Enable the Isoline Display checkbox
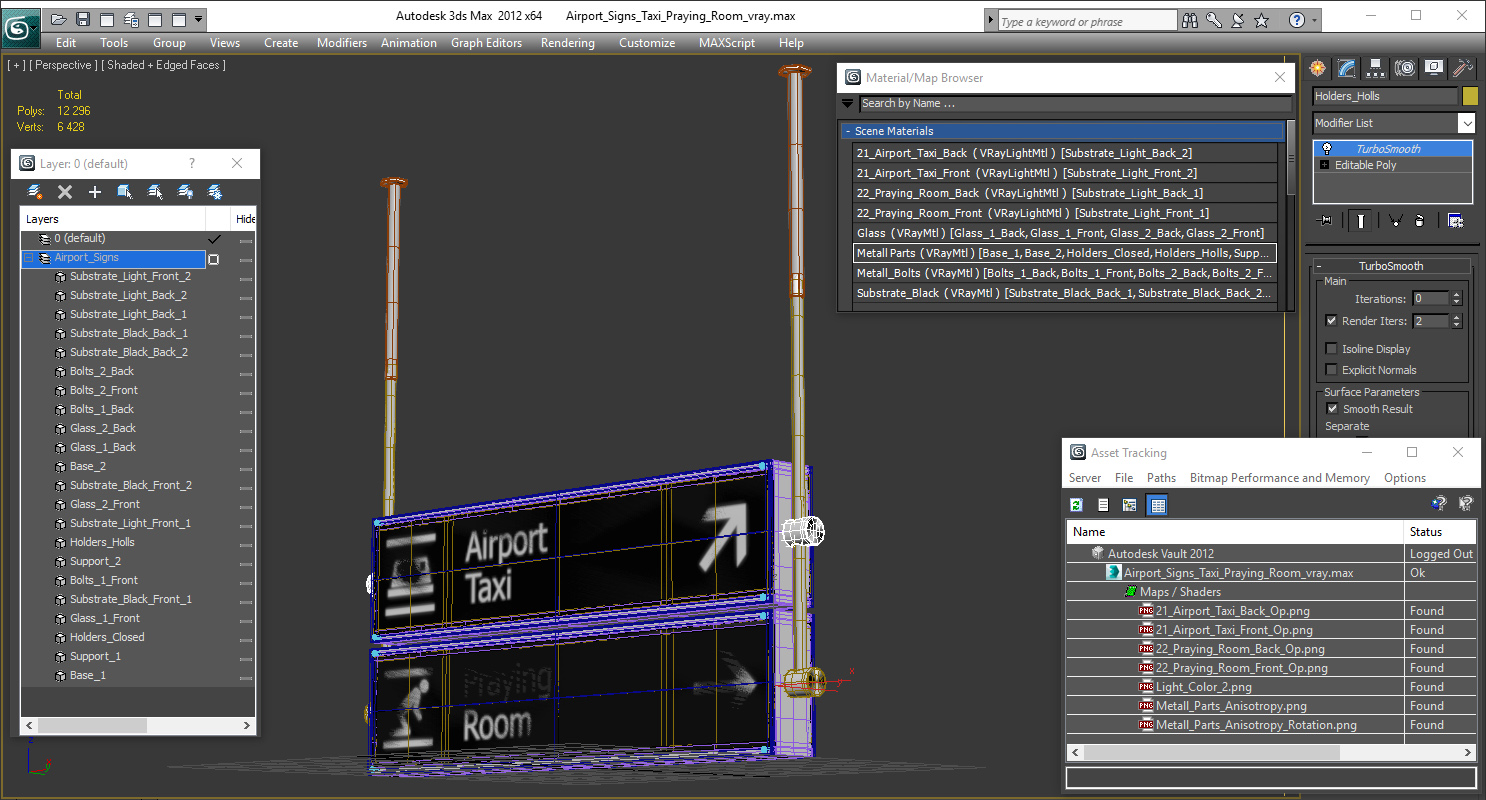 coord(1331,349)
